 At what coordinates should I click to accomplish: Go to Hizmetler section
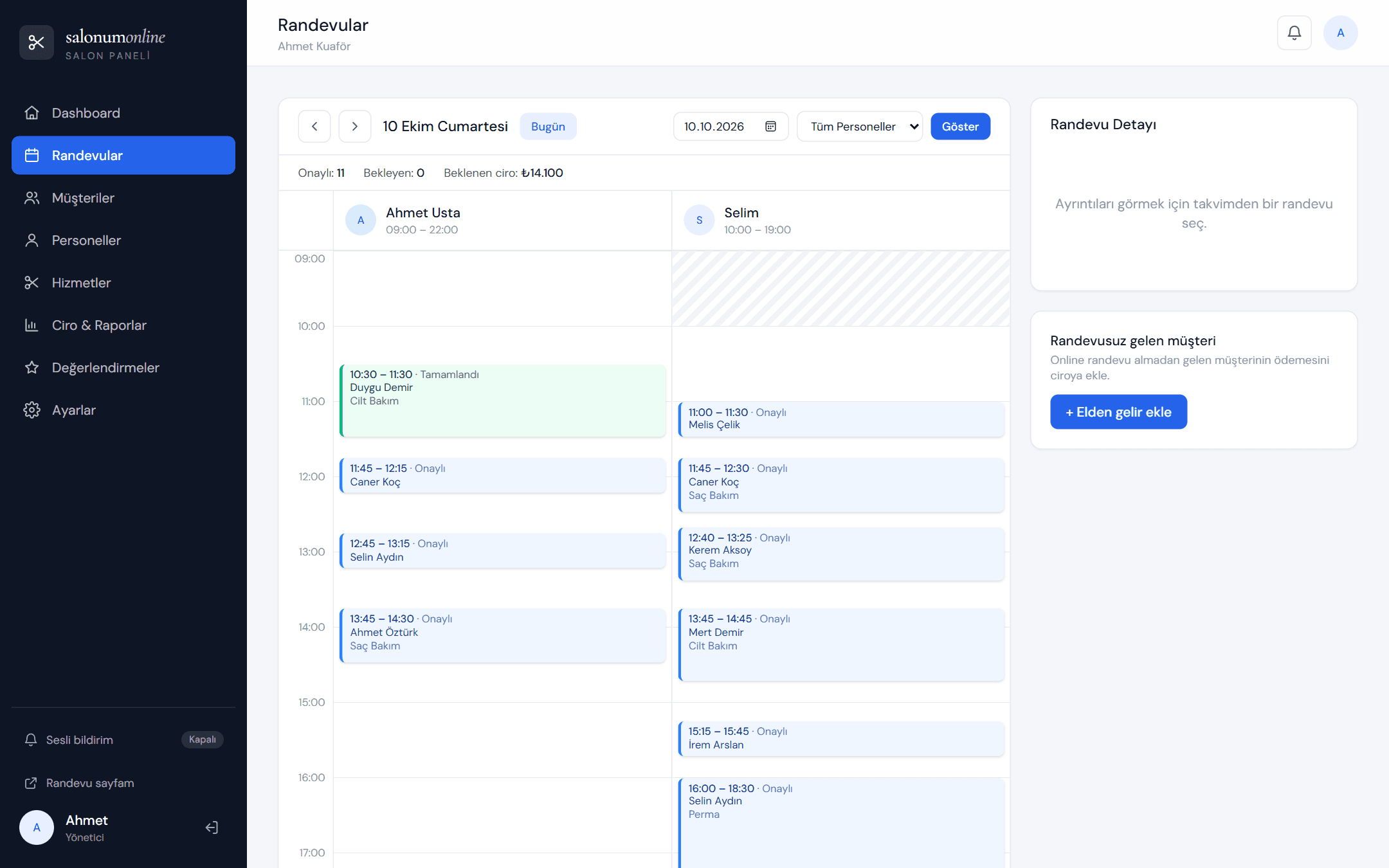click(x=123, y=283)
